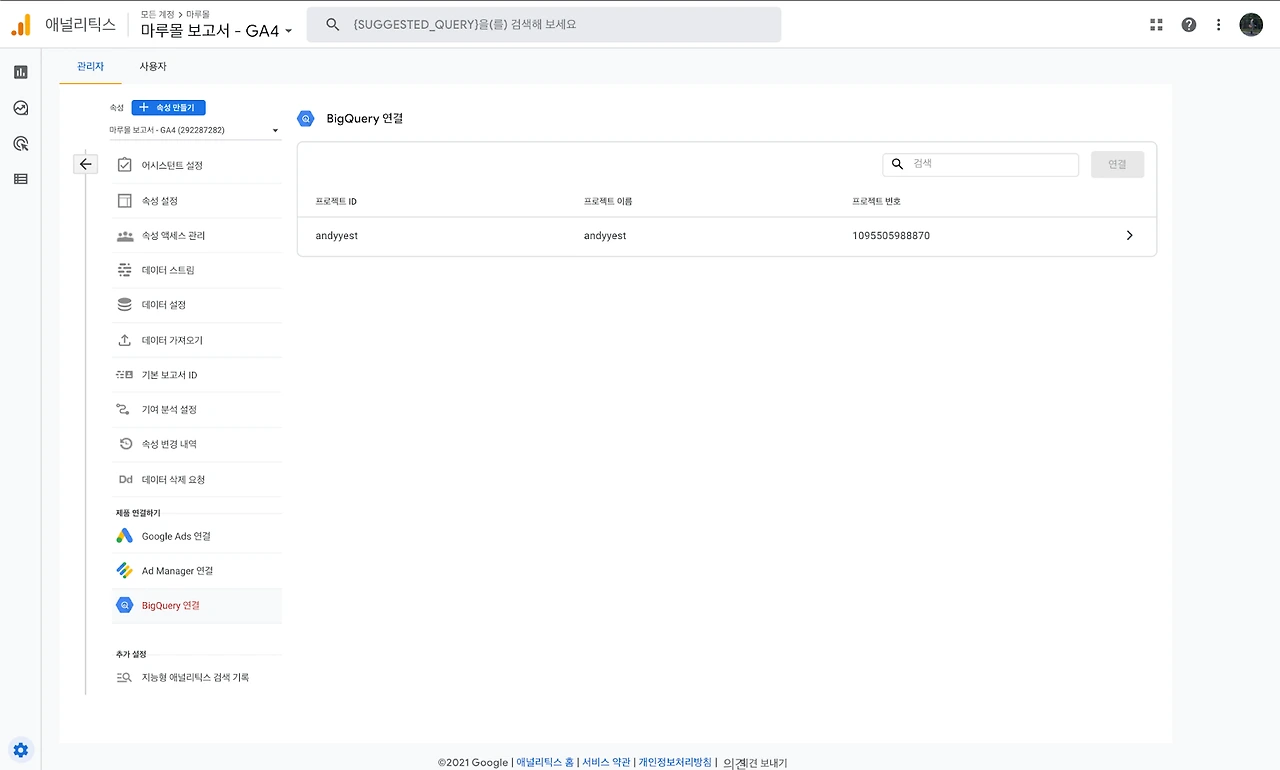The width and height of the screenshot is (1280, 770).
Task: Open 데이터 삭제 요청 menu item
Action: pyautogui.click(x=197, y=480)
